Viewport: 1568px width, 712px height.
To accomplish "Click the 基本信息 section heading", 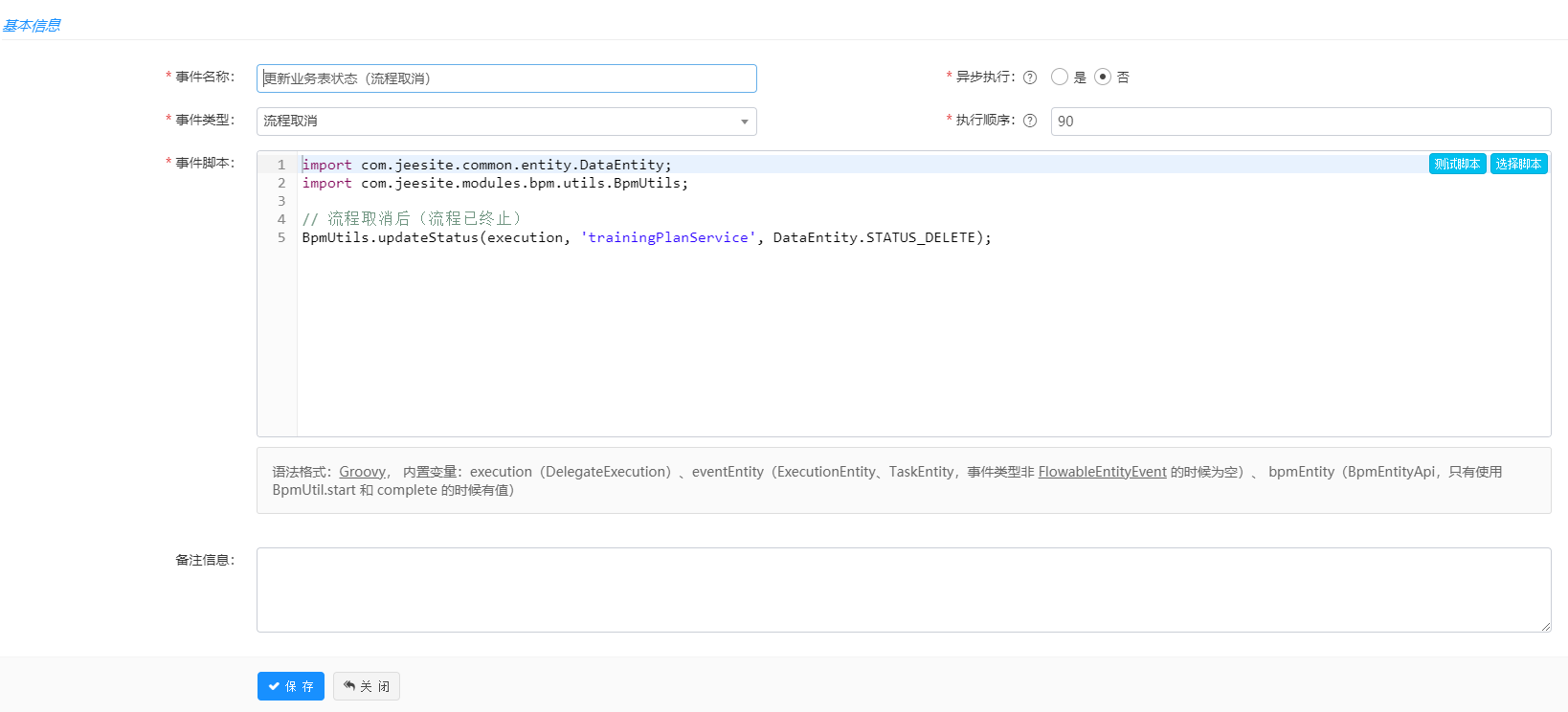I will point(32,26).
